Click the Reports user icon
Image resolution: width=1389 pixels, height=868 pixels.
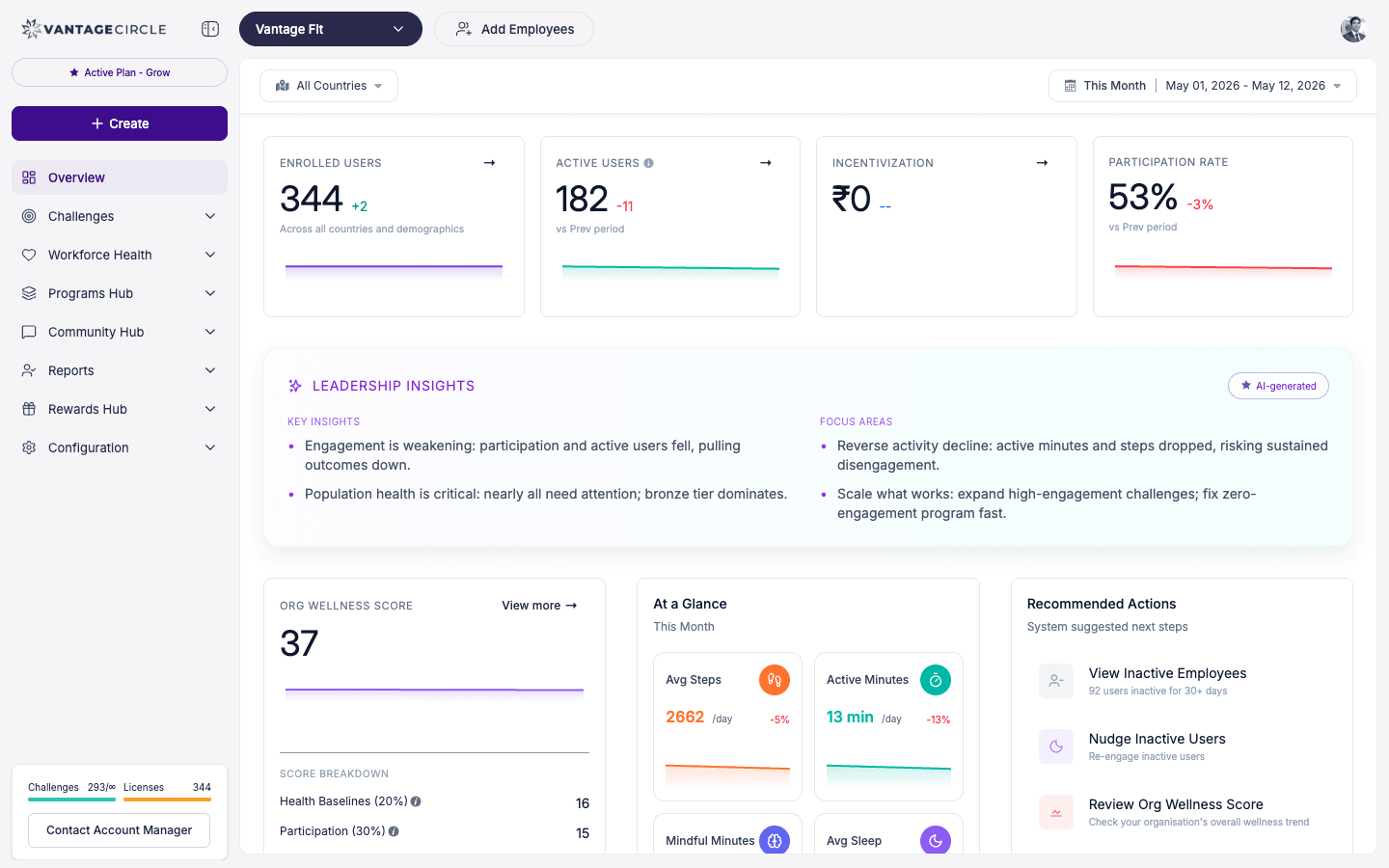pyautogui.click(x=29, y=370)
